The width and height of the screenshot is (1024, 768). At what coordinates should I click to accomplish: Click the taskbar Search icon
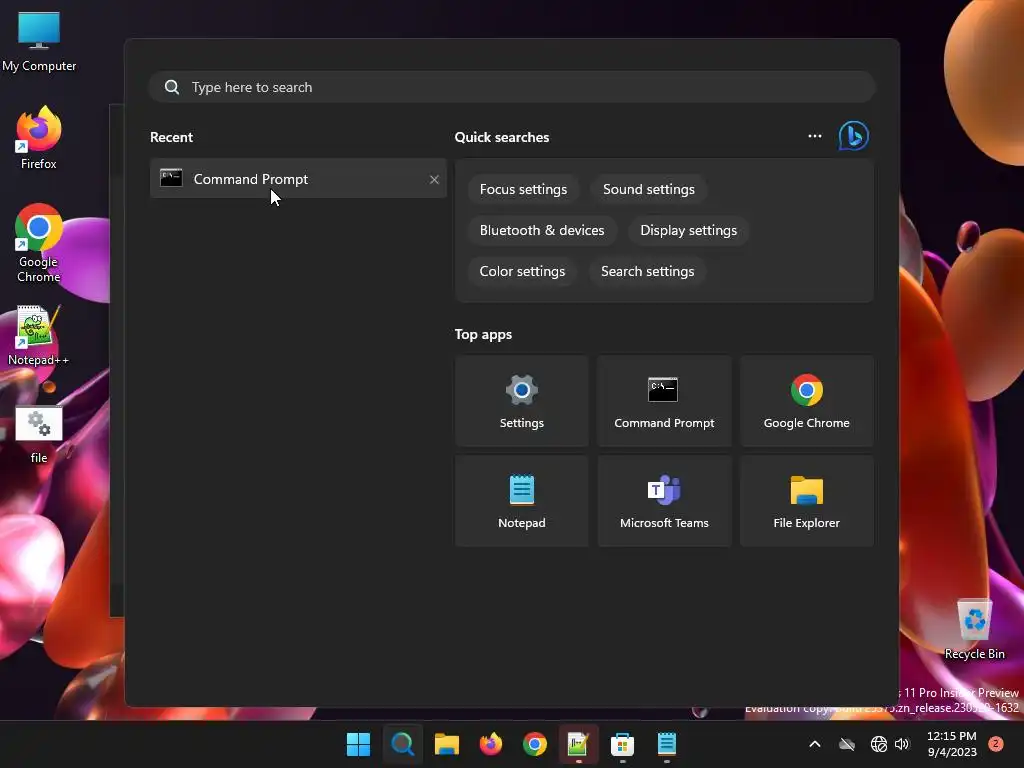(402, 744)
